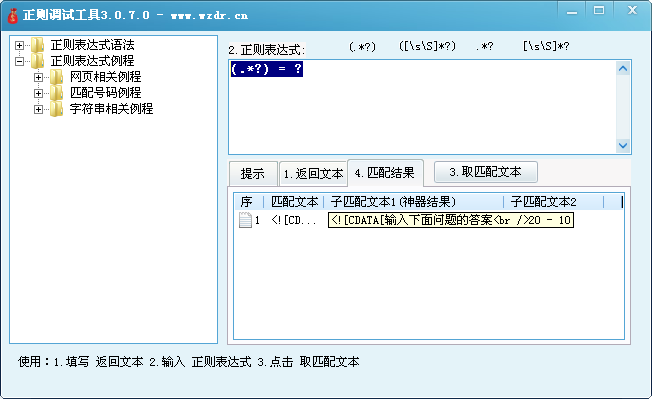Click the 2.正则表达式 label

(267, 50)
